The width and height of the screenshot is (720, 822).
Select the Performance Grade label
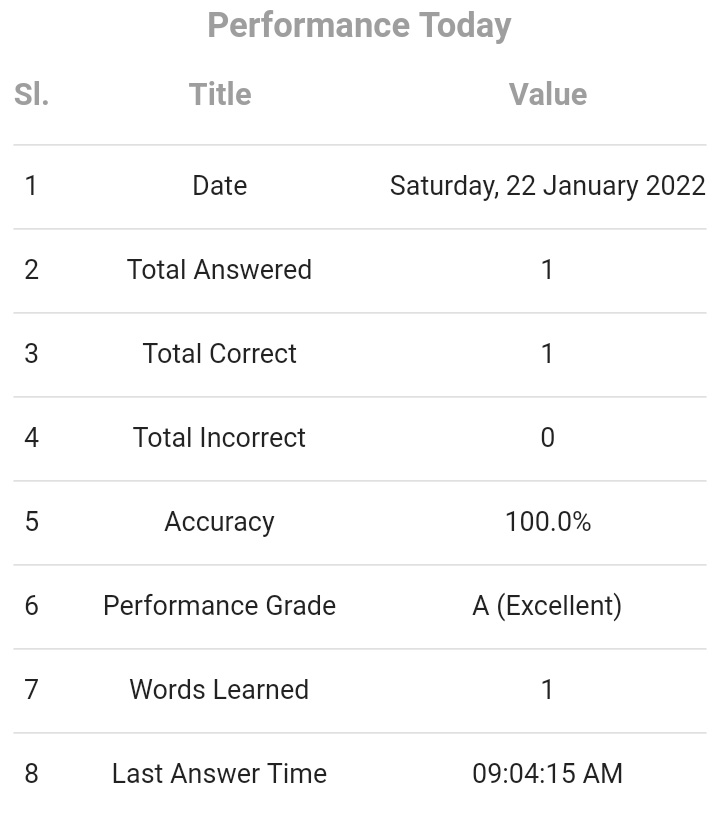click(x=220, y=606)
